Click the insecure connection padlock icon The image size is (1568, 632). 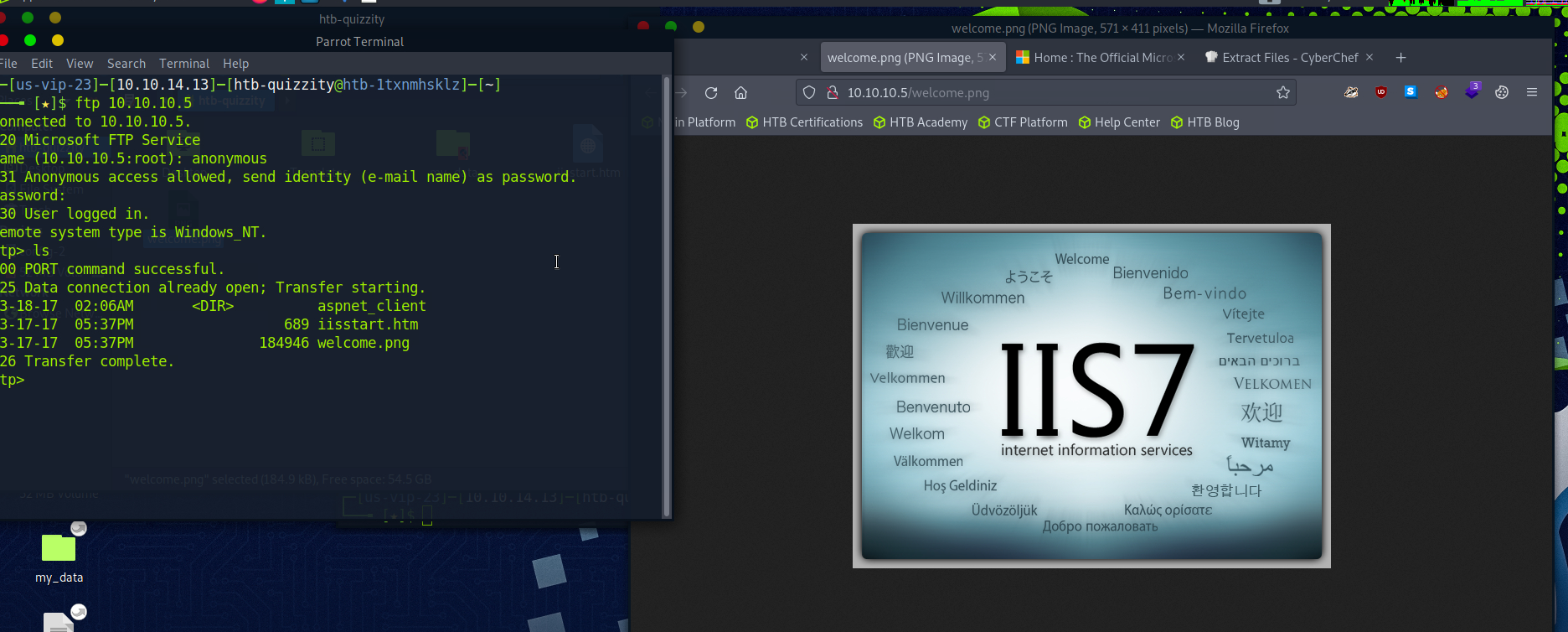coord(832,93)
